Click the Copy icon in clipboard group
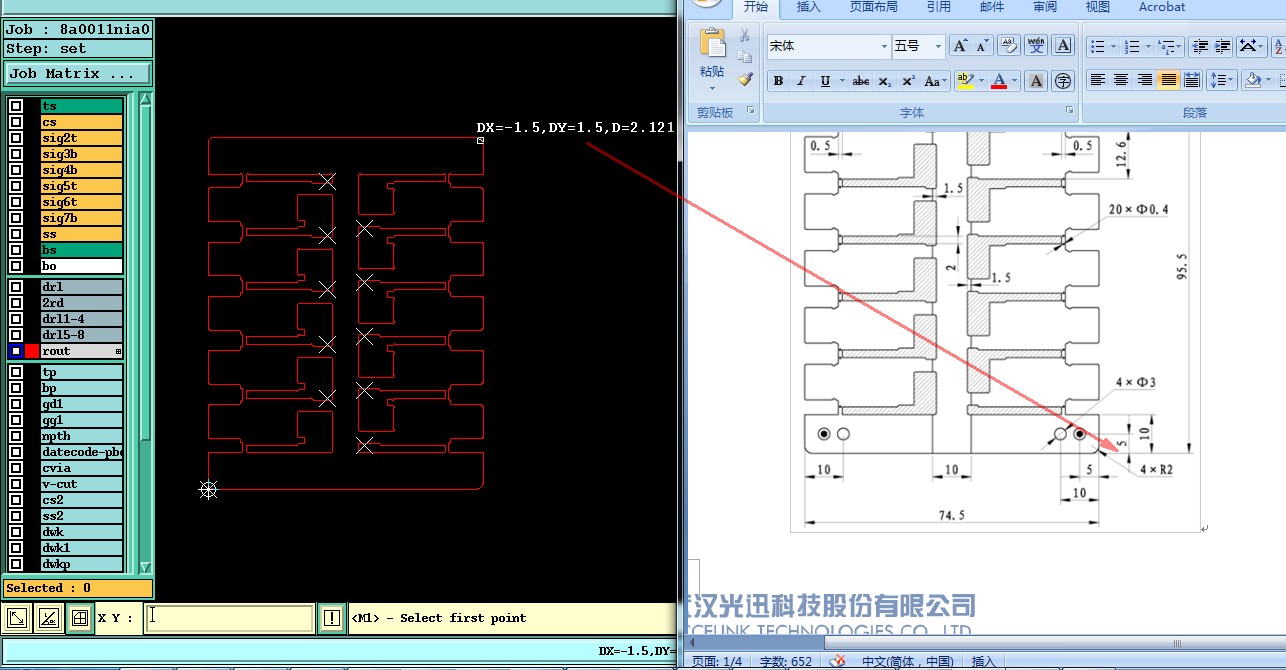This screenshot has width=1286, height=670. [745, 57]
